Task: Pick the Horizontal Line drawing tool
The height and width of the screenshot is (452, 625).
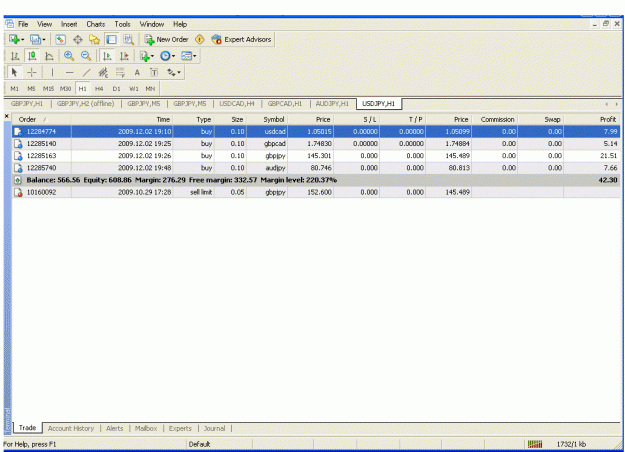Action: tap(69, 72)
